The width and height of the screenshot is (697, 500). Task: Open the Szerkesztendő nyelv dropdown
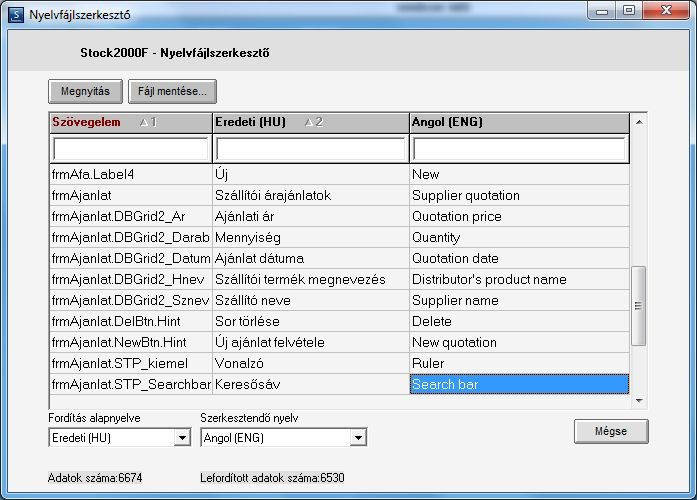point(358,438)
